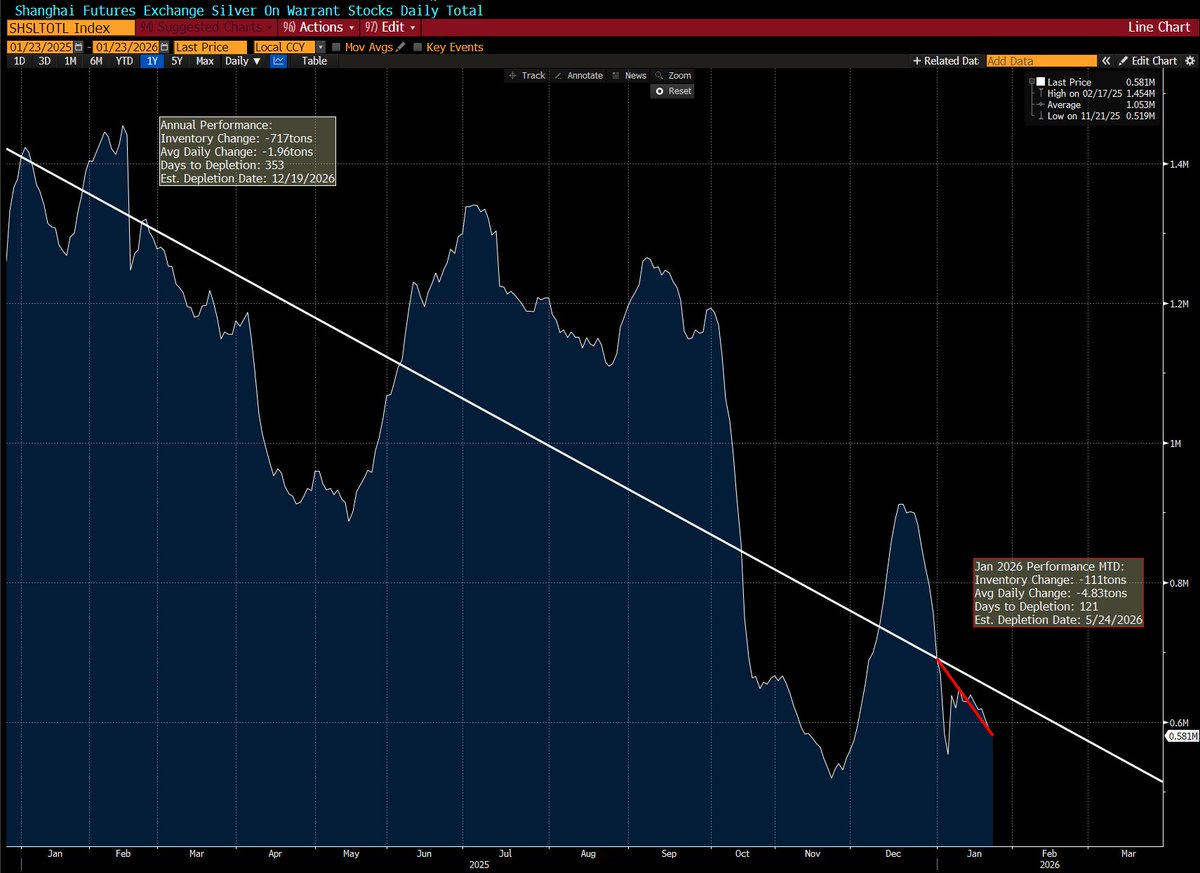1200x873 pixels.
Task: Select the 1M time range
Action: click(70, 61)
